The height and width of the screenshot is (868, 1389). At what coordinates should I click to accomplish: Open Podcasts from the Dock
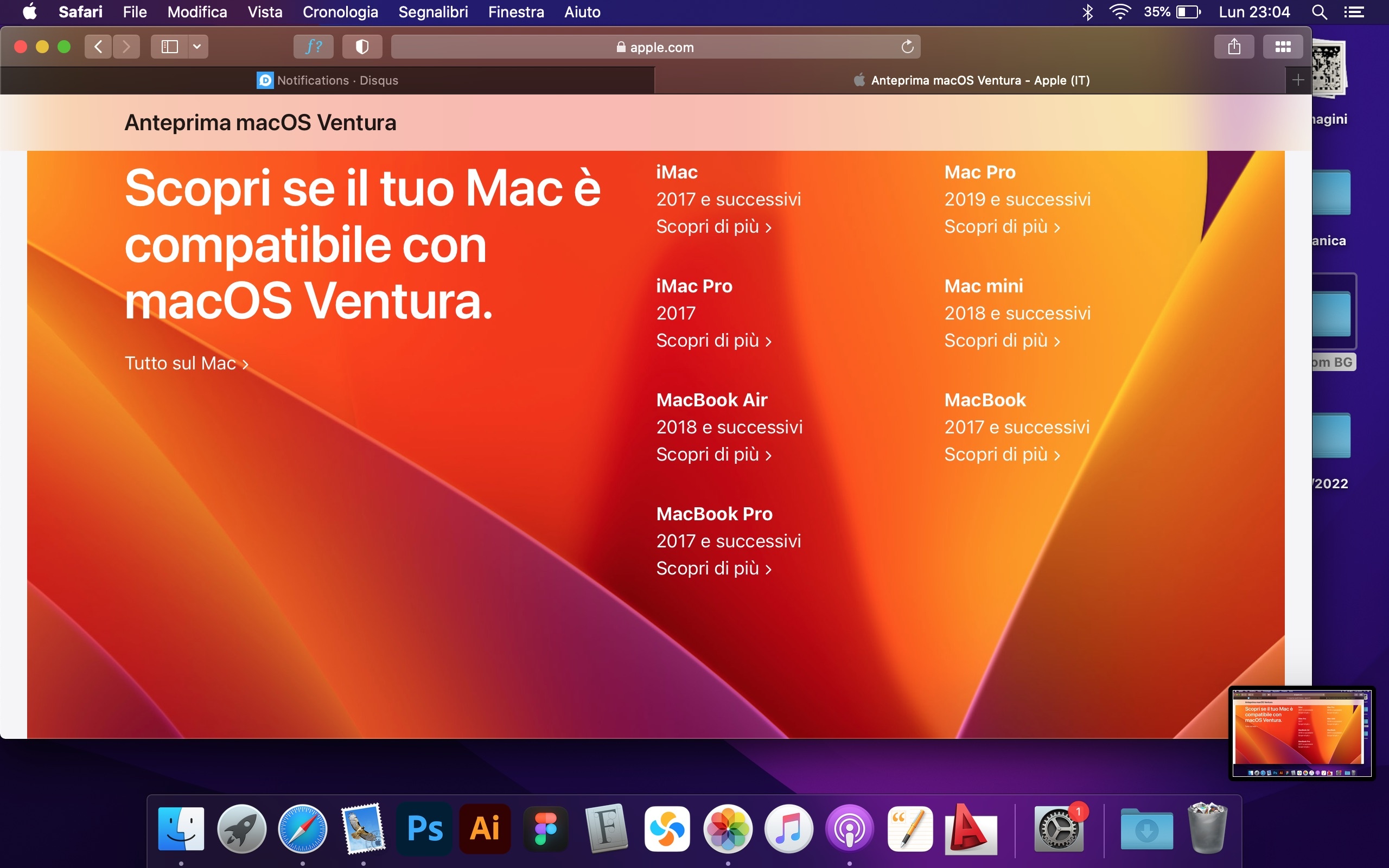[850, 829]
